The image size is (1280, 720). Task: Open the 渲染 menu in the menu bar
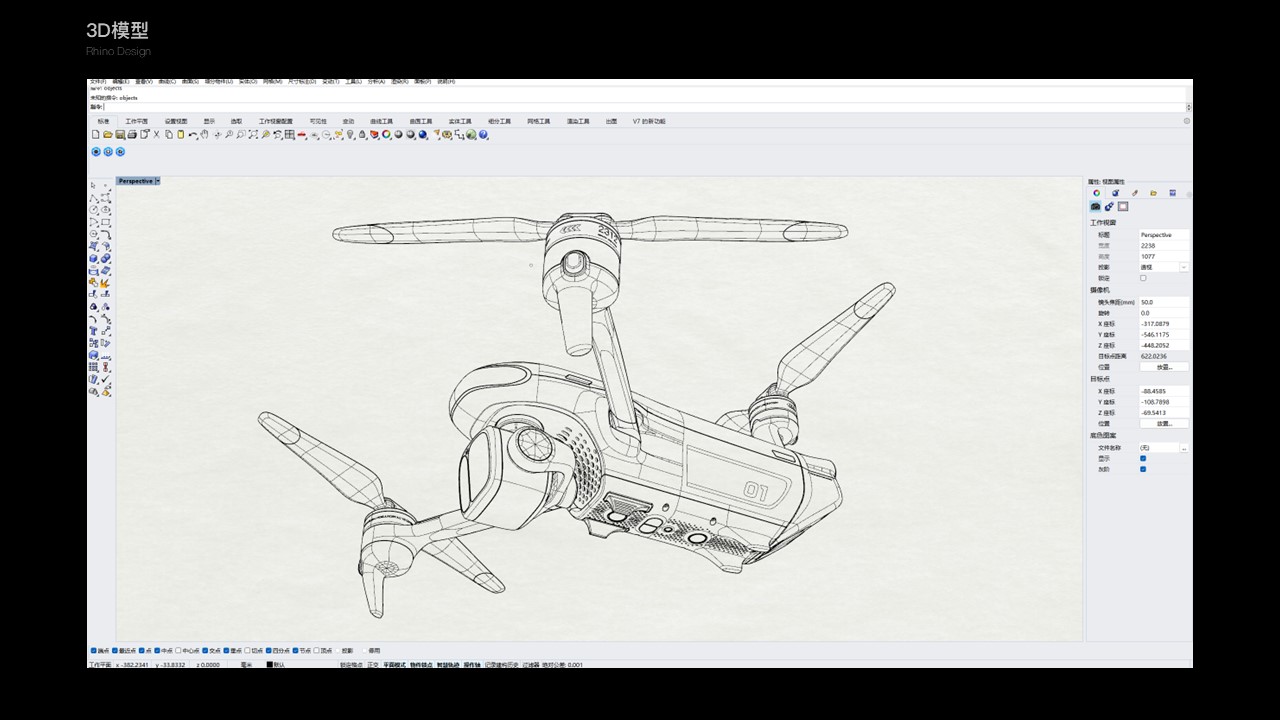click(398, 81)
